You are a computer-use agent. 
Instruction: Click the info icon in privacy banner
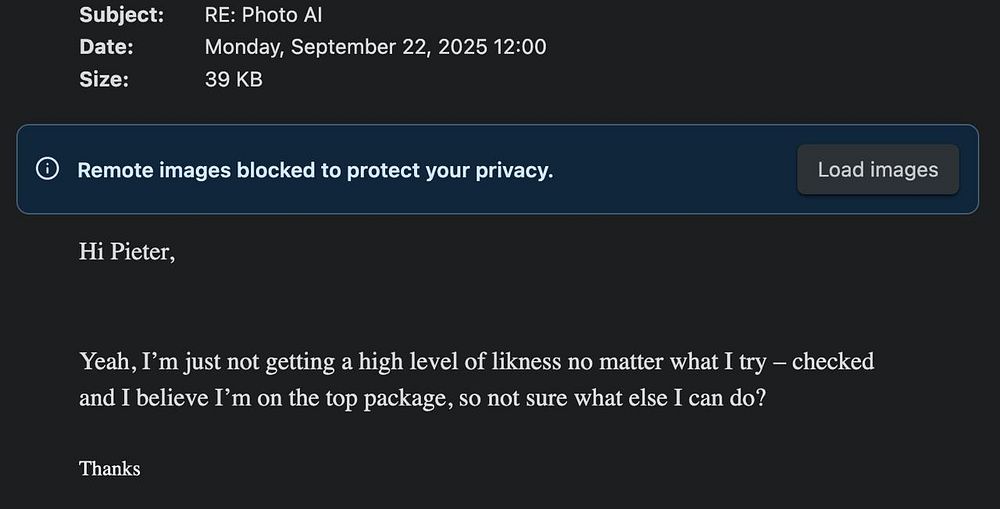(47, 169)
